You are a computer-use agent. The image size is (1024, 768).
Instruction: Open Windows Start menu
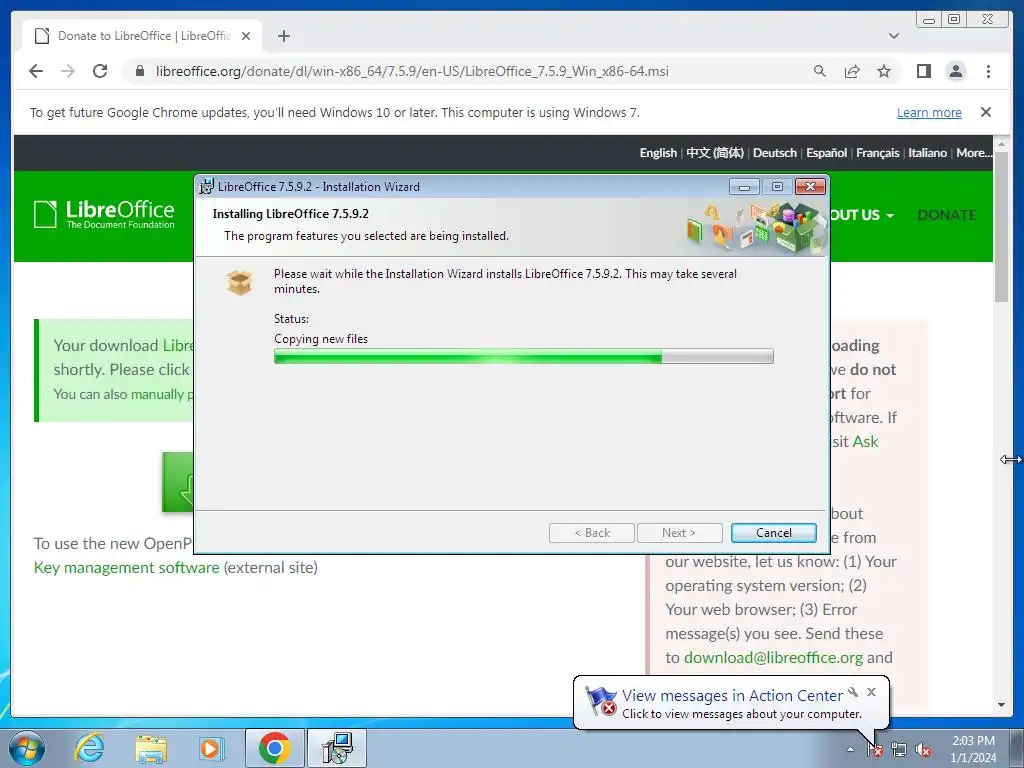27,748
